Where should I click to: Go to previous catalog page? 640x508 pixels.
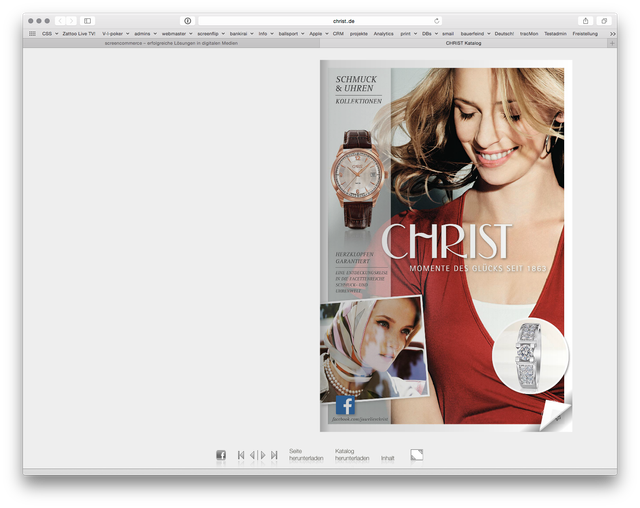tap(252, 455)
